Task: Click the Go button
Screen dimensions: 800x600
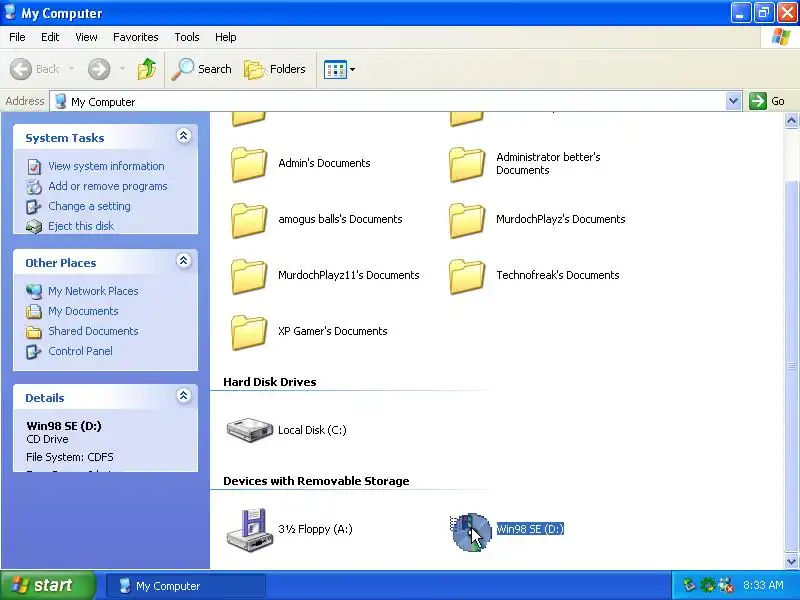Action: [767, 101]
